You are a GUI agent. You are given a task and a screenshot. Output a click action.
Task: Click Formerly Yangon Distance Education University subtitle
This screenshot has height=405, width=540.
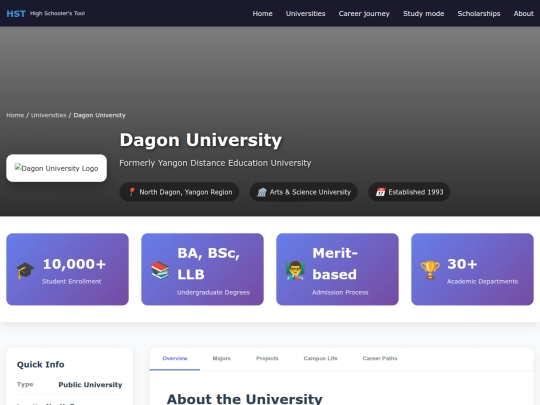[x=215, y=163]
